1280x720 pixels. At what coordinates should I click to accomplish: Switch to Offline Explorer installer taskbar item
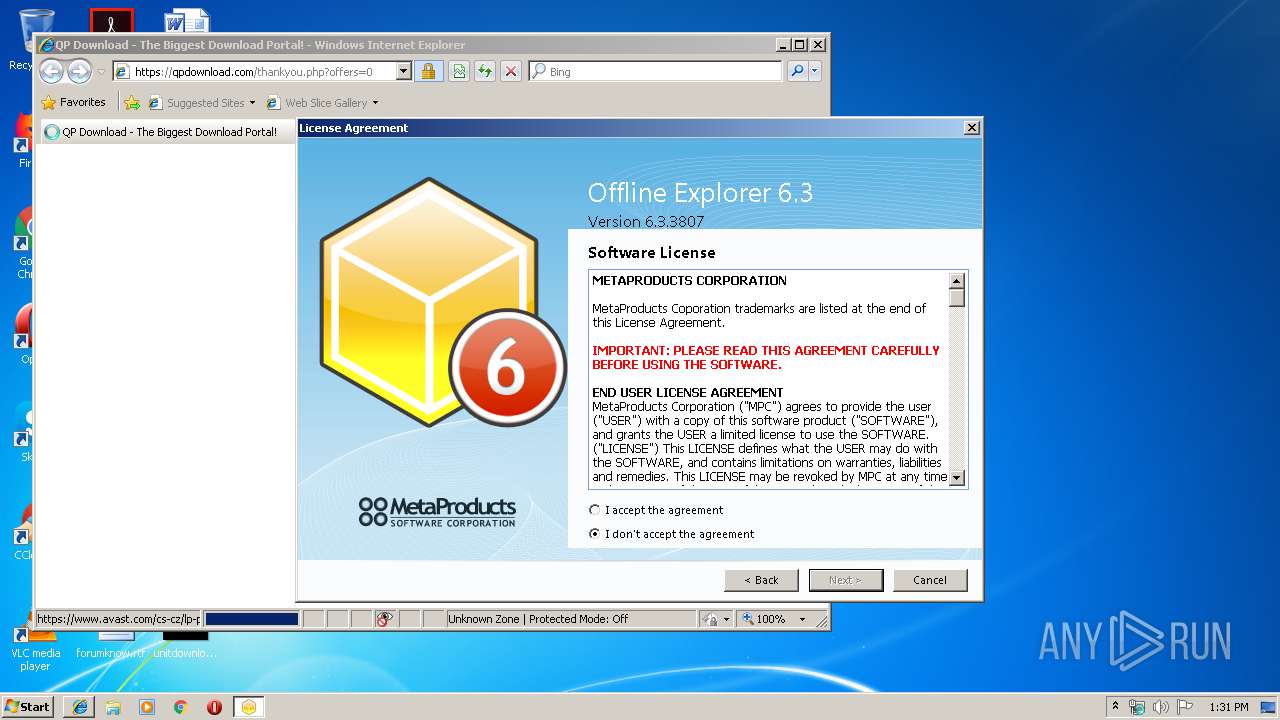(x=248, y=707)
